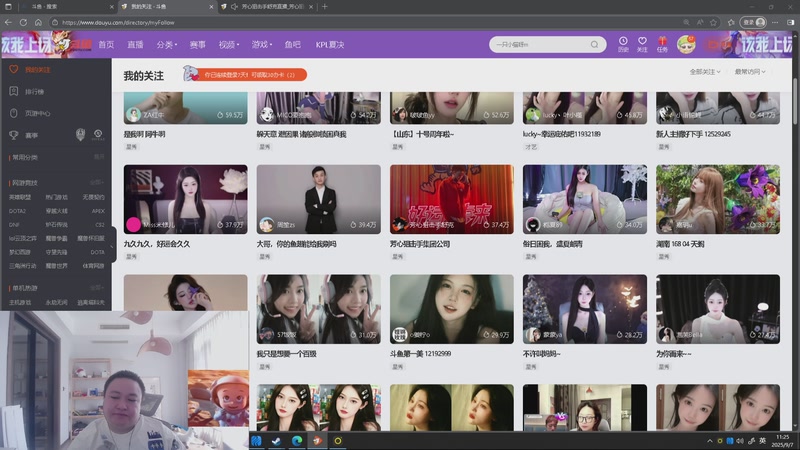Expand 全部 beside the 网游竞技 section
The height and width of the screenshot is (450, 800).
(x=96, y=183)
